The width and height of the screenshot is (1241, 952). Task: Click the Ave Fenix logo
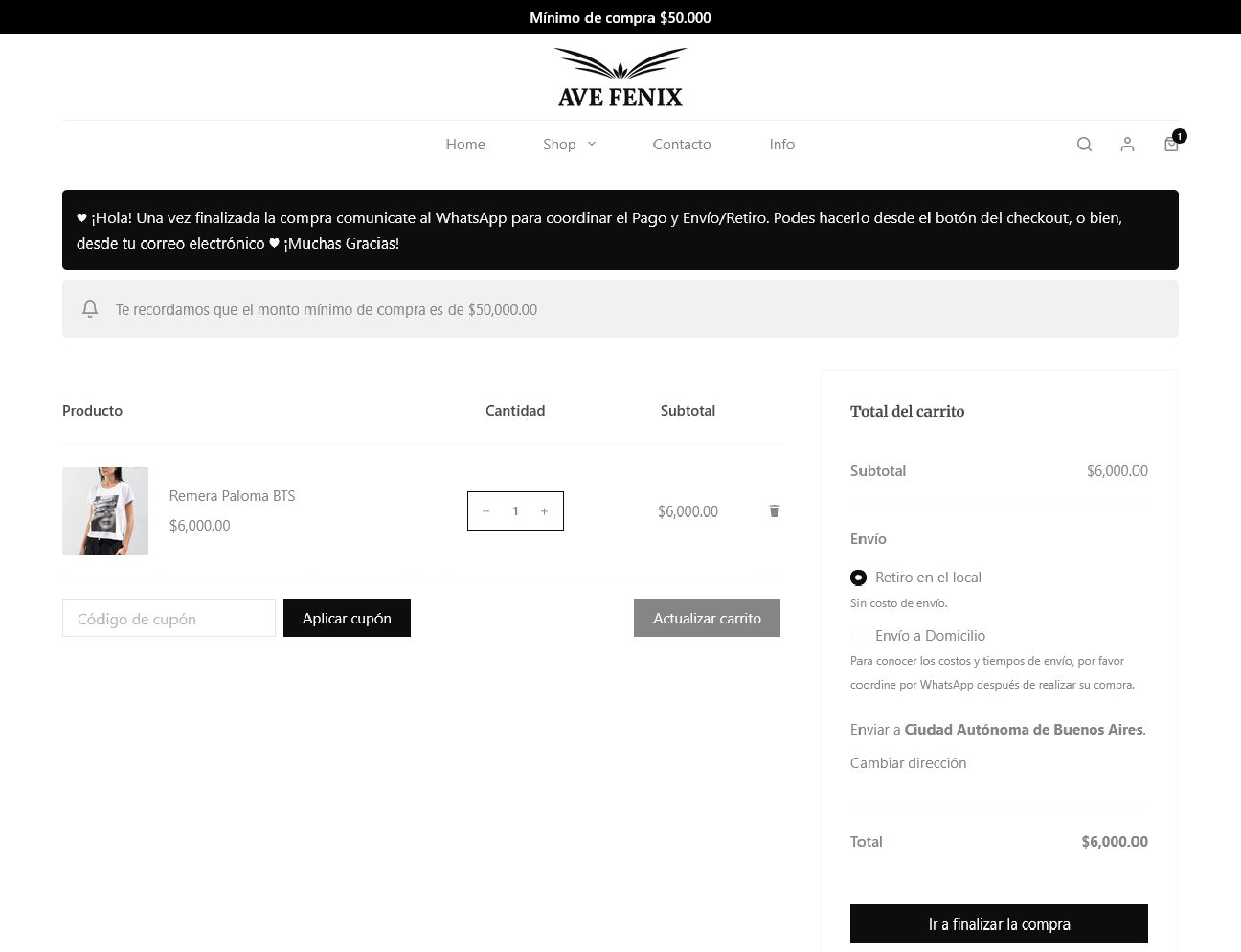click(620, 78)
